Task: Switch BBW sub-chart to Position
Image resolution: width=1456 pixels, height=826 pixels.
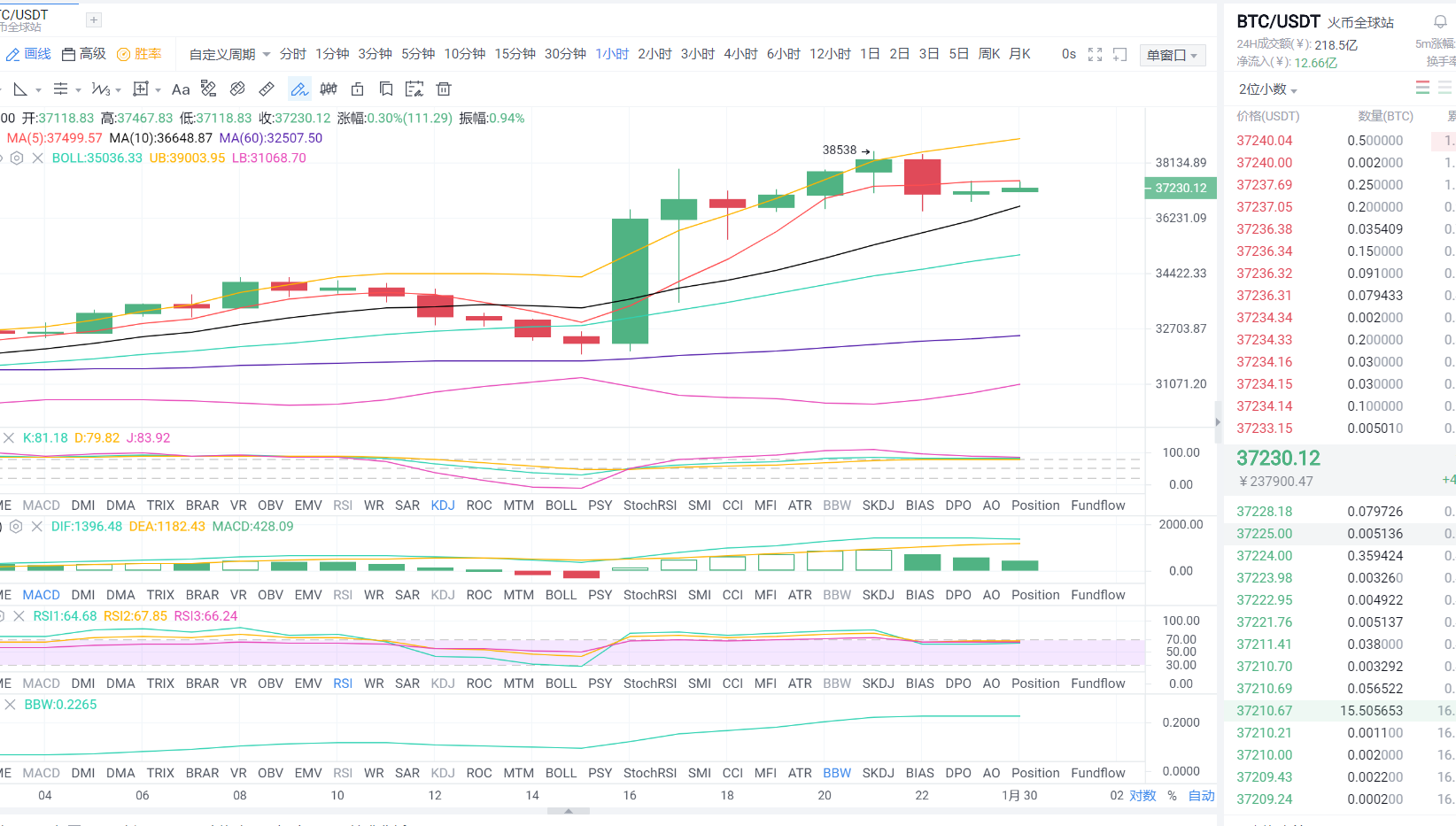Action: pyautogui.click(x=1035, y=773)
